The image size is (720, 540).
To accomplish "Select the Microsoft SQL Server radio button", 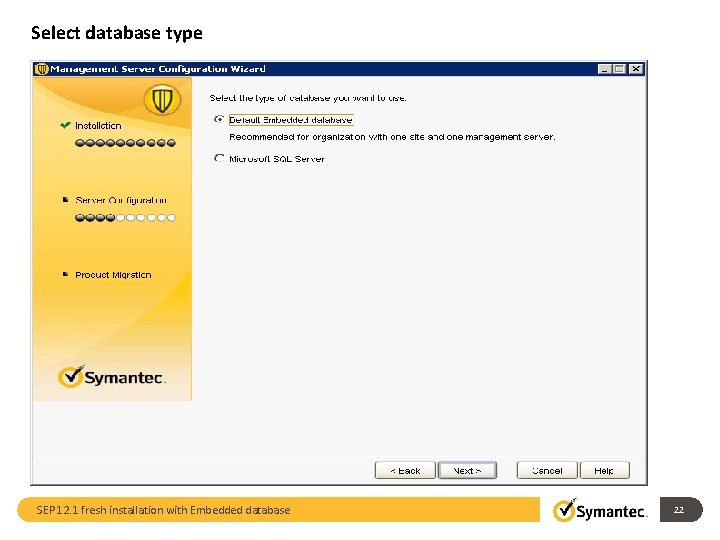I will 219,158.
